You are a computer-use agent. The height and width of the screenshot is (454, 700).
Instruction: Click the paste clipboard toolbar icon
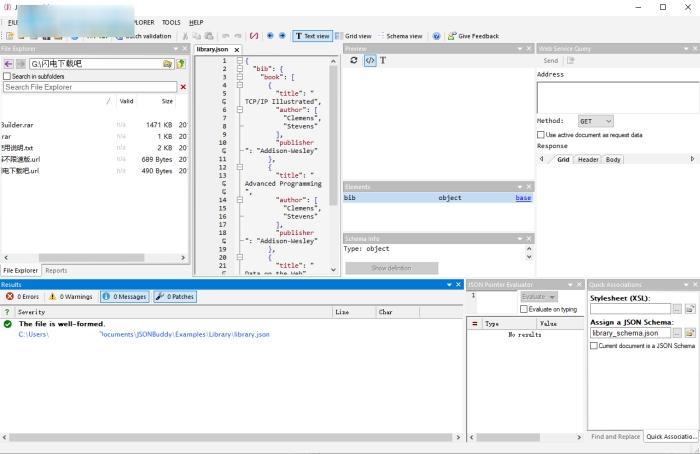click(x=209, y=36)
